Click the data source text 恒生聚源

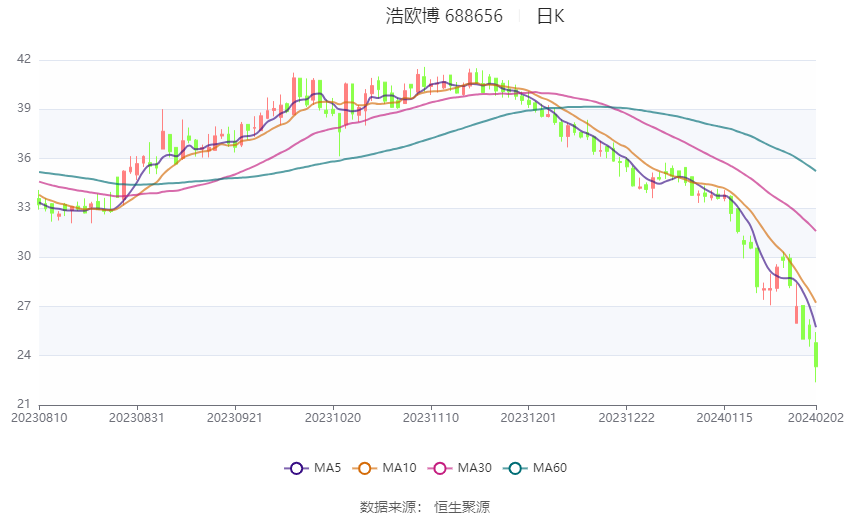[462, 507]
